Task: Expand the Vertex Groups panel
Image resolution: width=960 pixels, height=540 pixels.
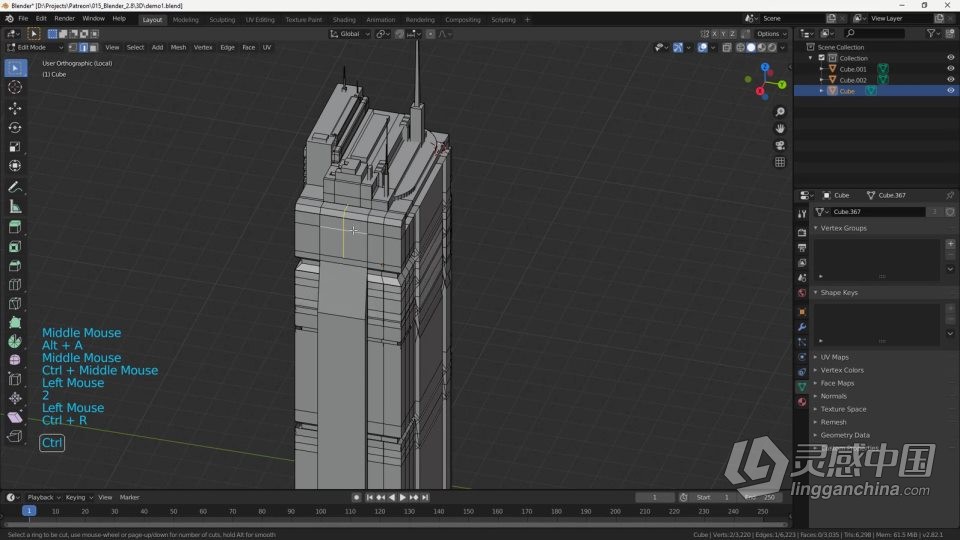Action: tap(844, 228)
